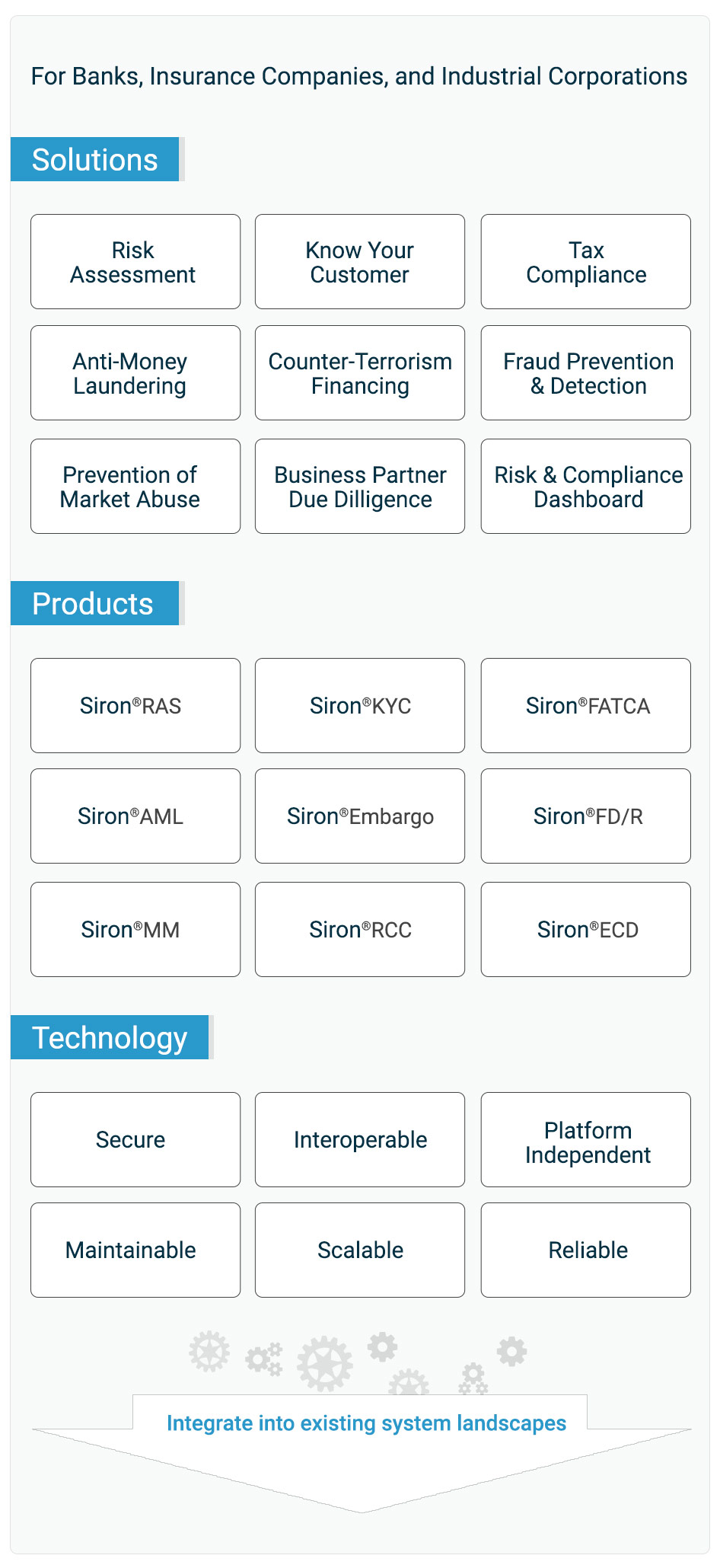
Task: Select the Solutions section header
Action: 95,159
